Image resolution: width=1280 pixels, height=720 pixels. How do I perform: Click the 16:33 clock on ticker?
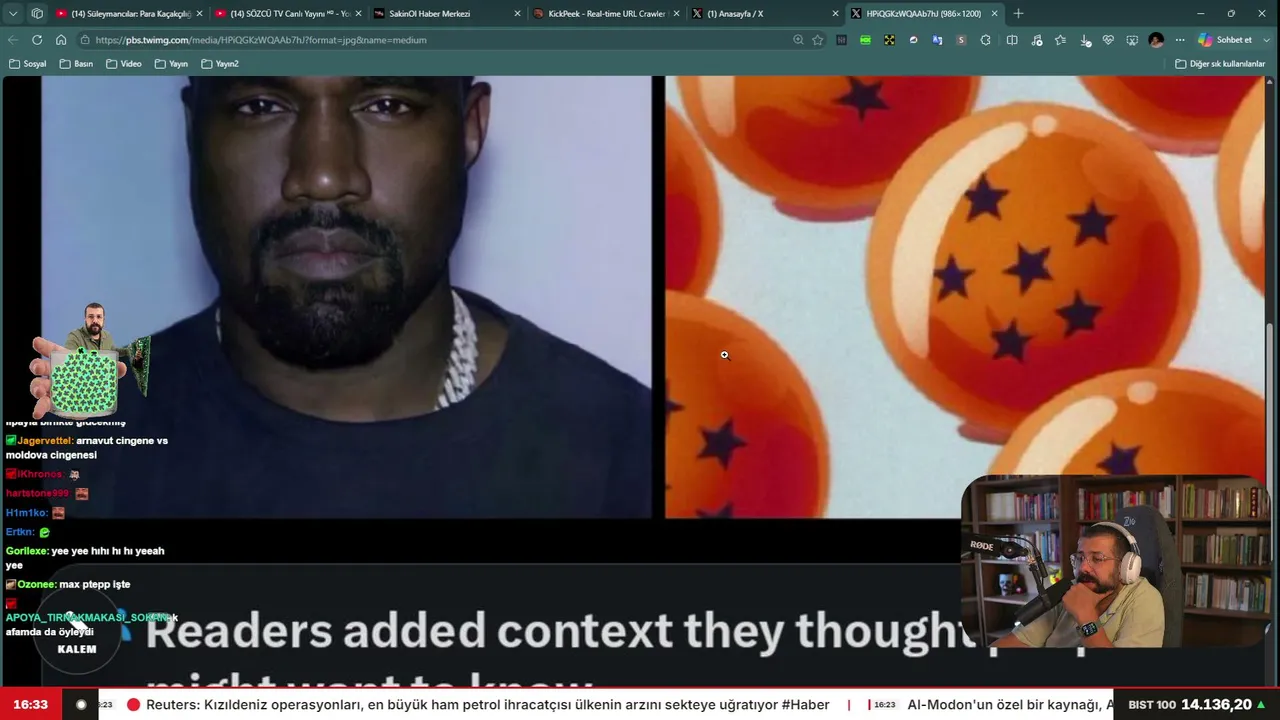tap(31, 705)
